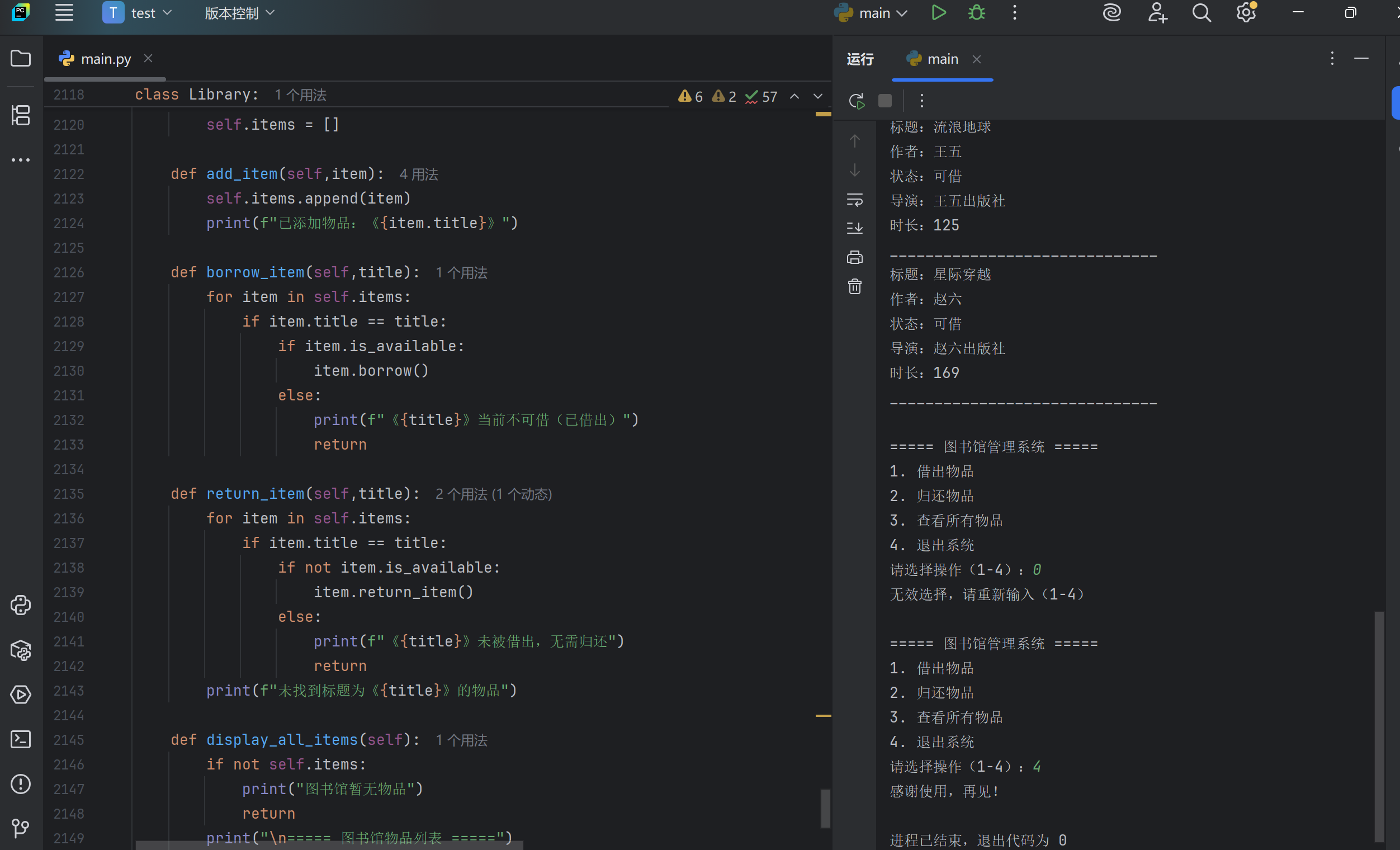This screenshot has height=850, width=1400.
Task: Click warning stripe marker at top of editor
Action: [823, 114]
